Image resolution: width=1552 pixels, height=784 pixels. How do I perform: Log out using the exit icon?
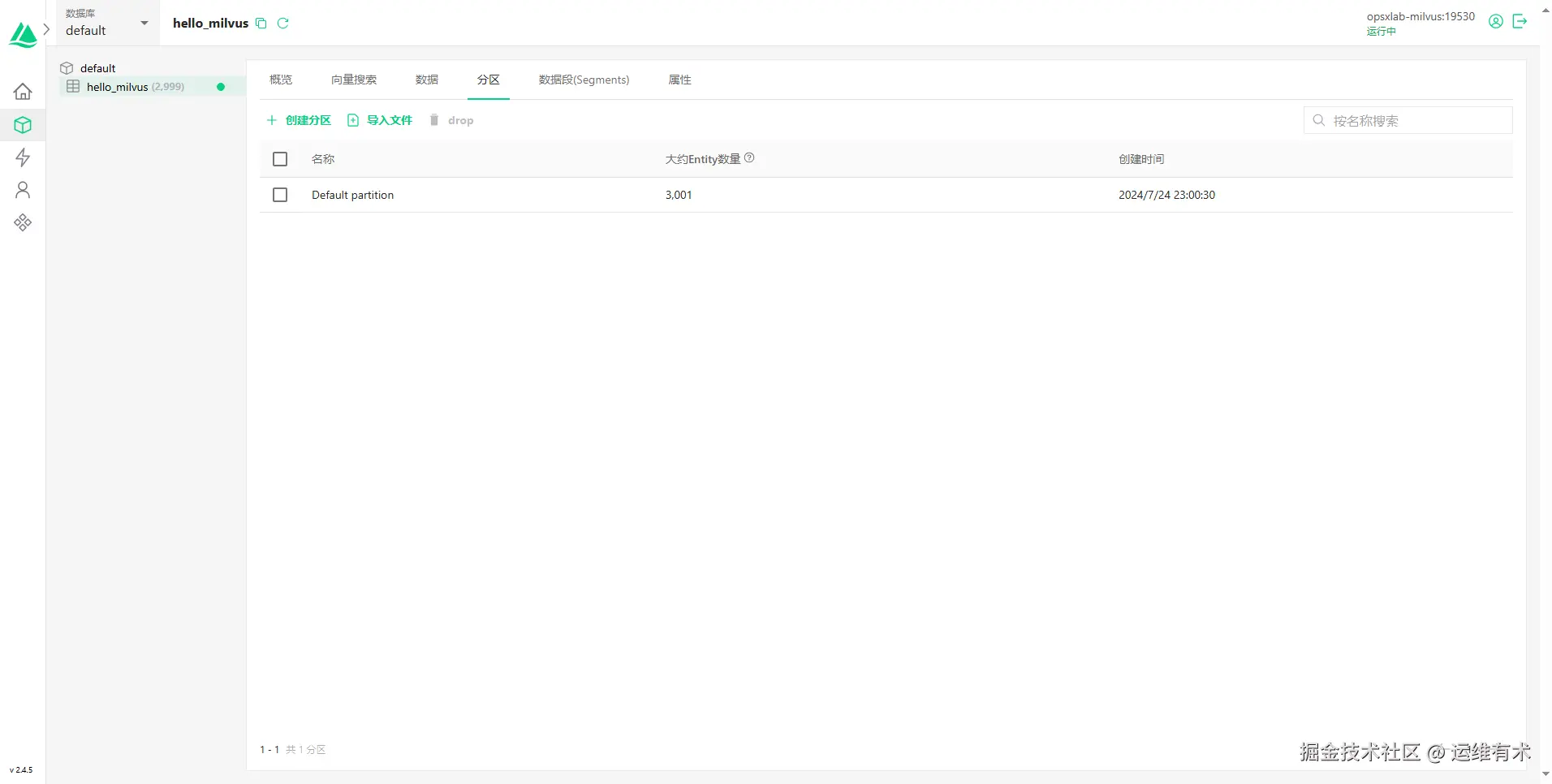[1520, 21]
